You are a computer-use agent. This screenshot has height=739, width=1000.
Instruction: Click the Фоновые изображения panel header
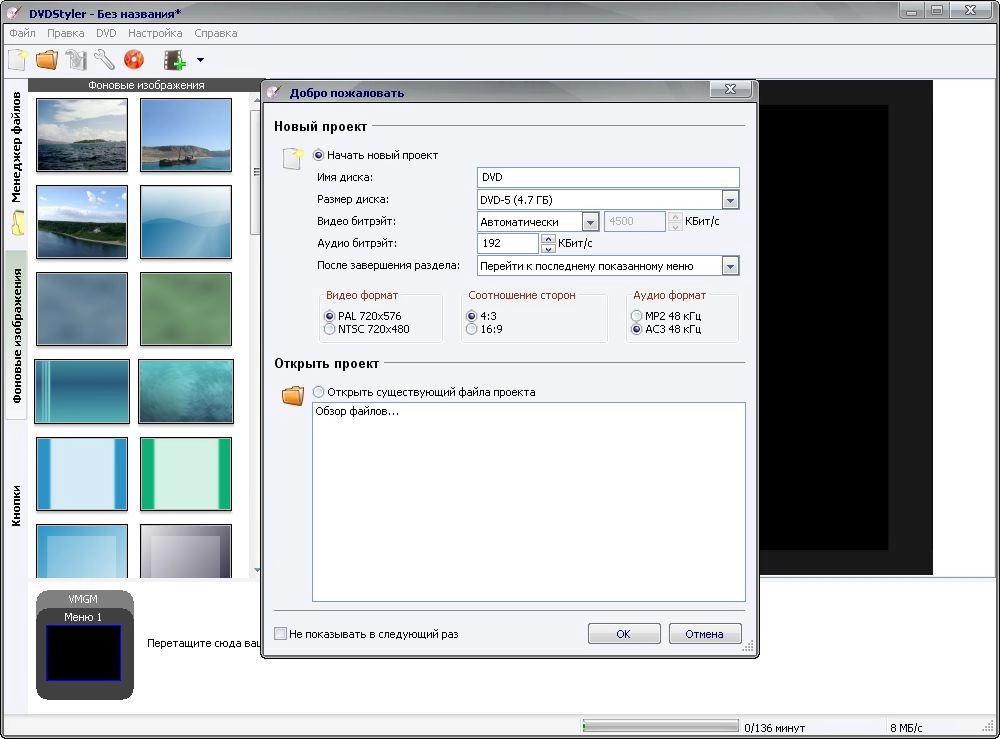click(146, 85)
